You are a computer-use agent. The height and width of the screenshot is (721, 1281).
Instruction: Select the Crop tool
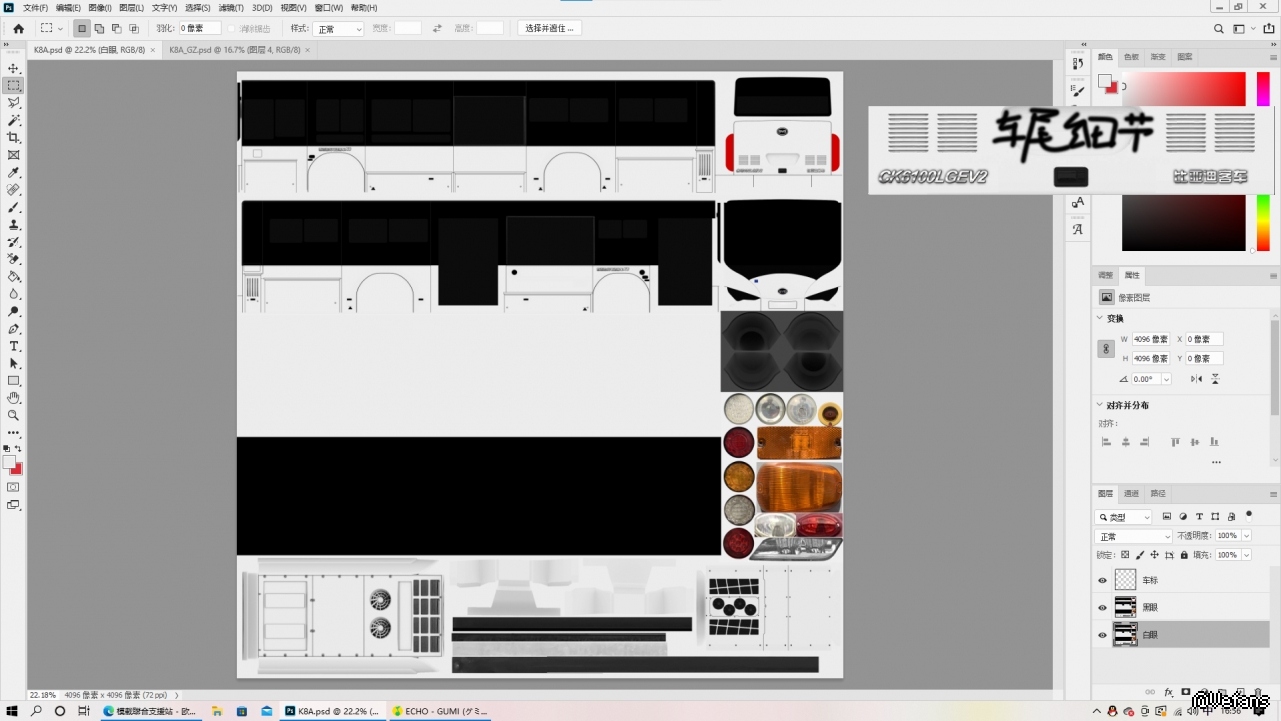pyautogui.click(x=14, y=137)
